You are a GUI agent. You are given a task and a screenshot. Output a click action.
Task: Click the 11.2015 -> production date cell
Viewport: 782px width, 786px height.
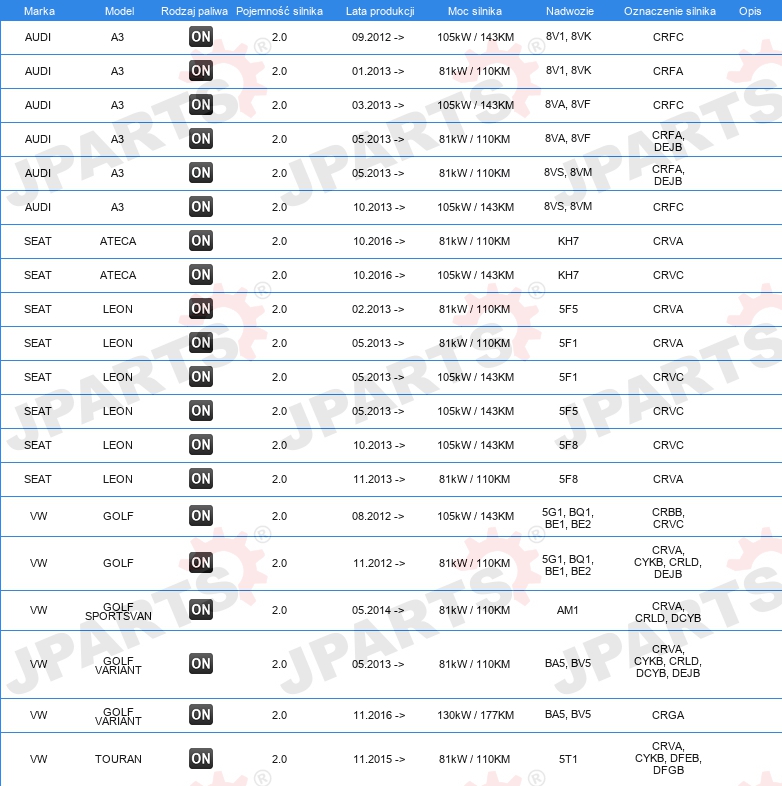point(379,759)
